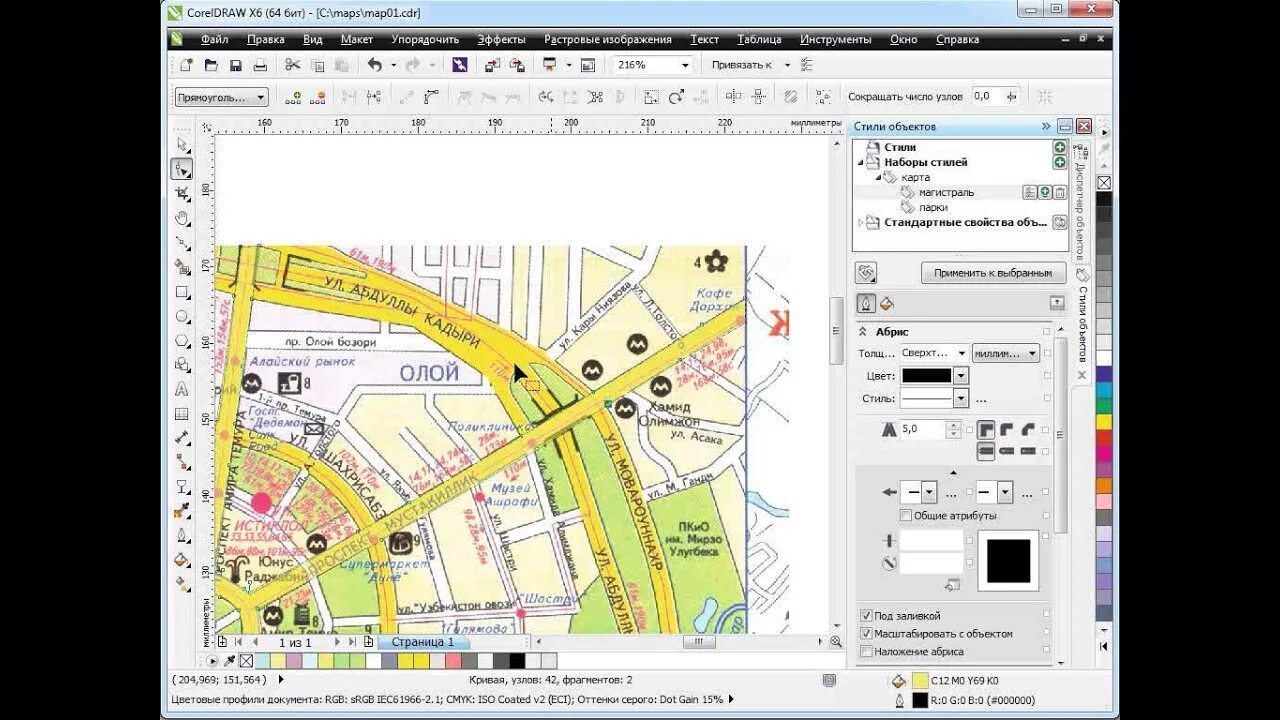Screen dimensions: 1280x720
Task: Uncheck the Под заливкой checkbox
Action: [866, 616]
